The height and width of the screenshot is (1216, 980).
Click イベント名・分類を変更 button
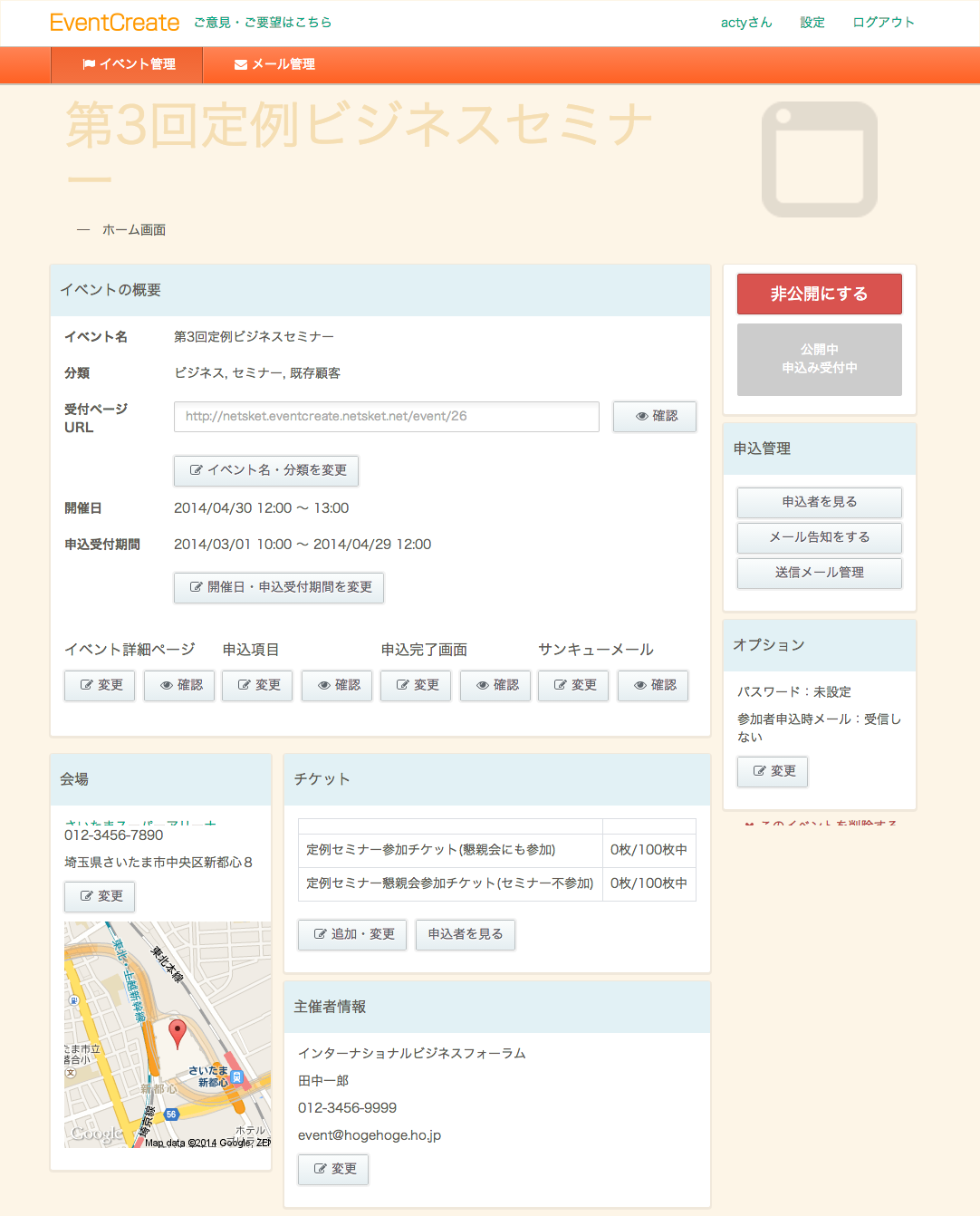[266, 471]
